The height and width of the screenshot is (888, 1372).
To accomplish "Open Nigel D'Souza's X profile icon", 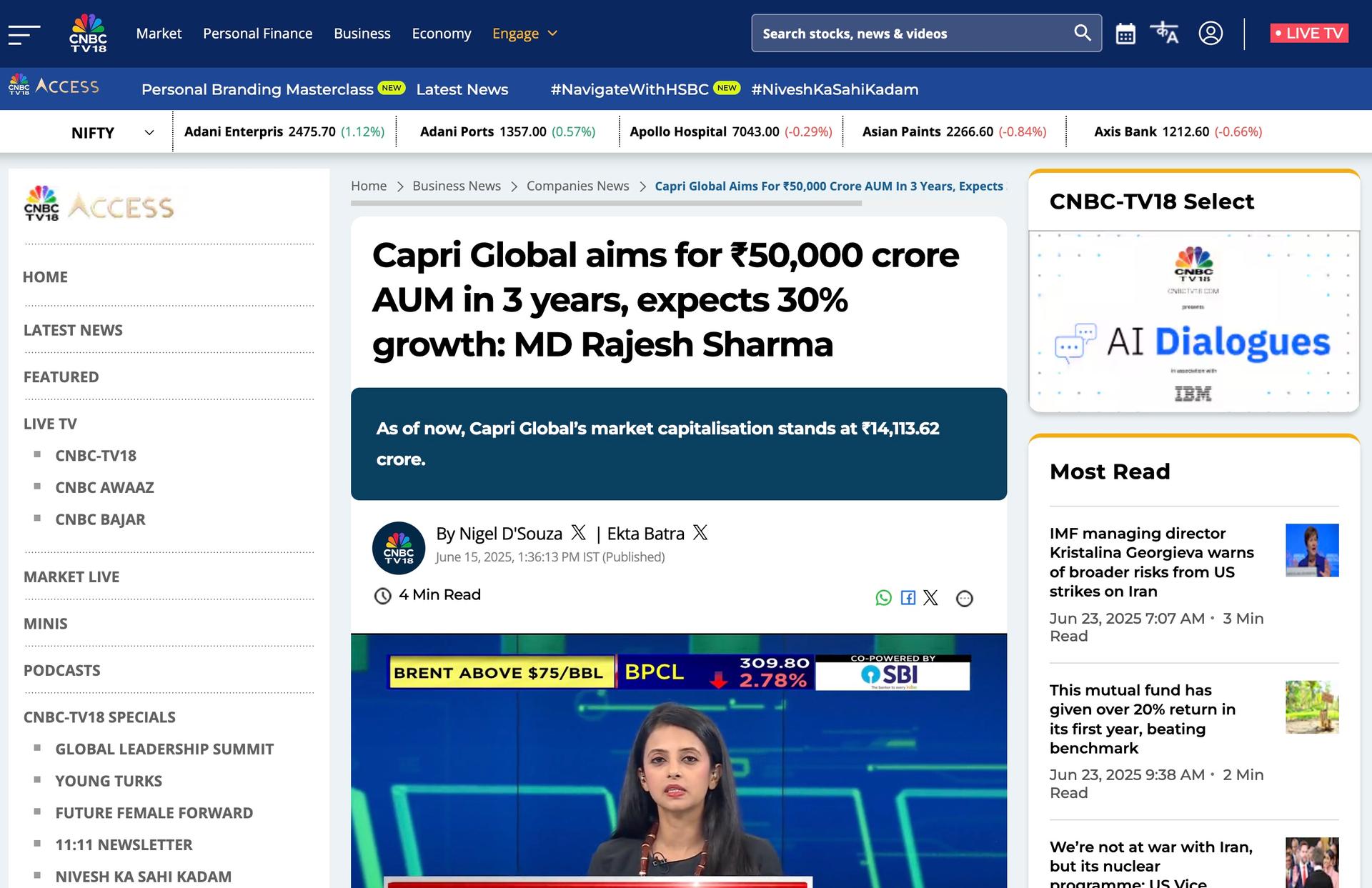I will (x=578, y=532).
